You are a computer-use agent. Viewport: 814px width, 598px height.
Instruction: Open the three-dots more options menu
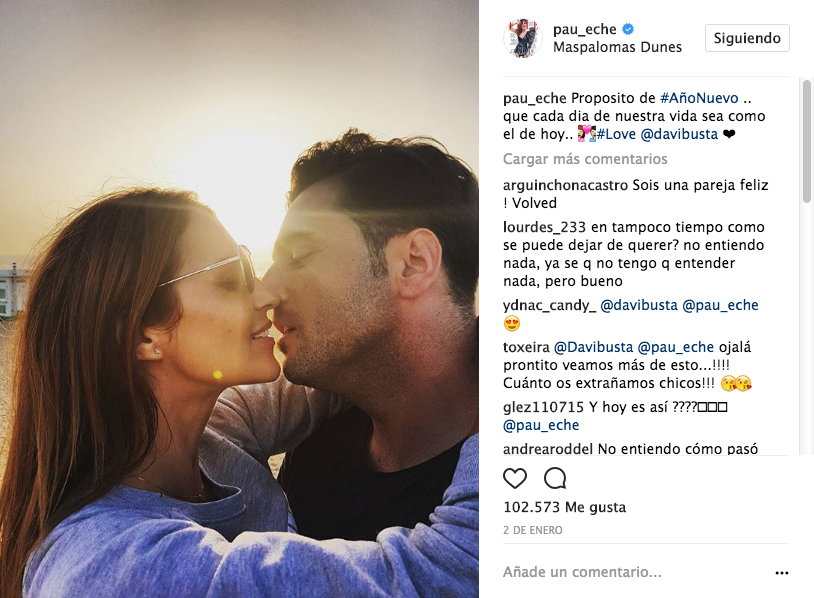pos(781,573)
